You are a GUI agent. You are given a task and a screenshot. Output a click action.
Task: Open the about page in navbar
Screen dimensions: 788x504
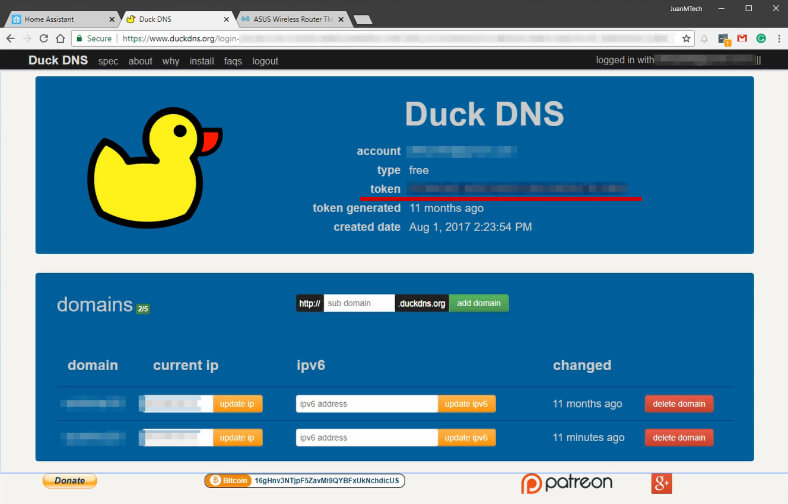[x=140, y=61]
